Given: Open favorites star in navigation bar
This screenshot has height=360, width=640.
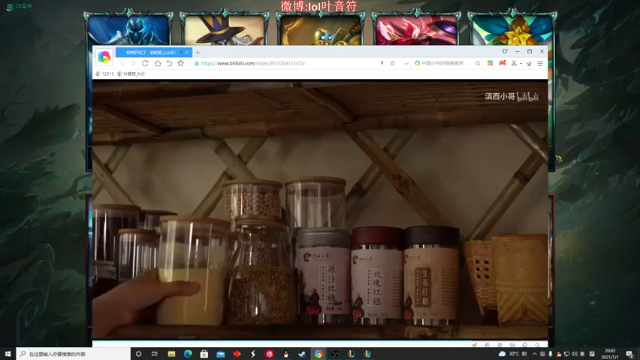Looking at the screenshot, I should coord(181,63).
